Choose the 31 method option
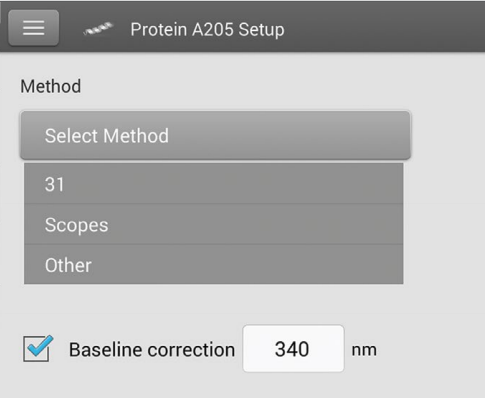The image size is (485, 398). (x=214, y=183)
